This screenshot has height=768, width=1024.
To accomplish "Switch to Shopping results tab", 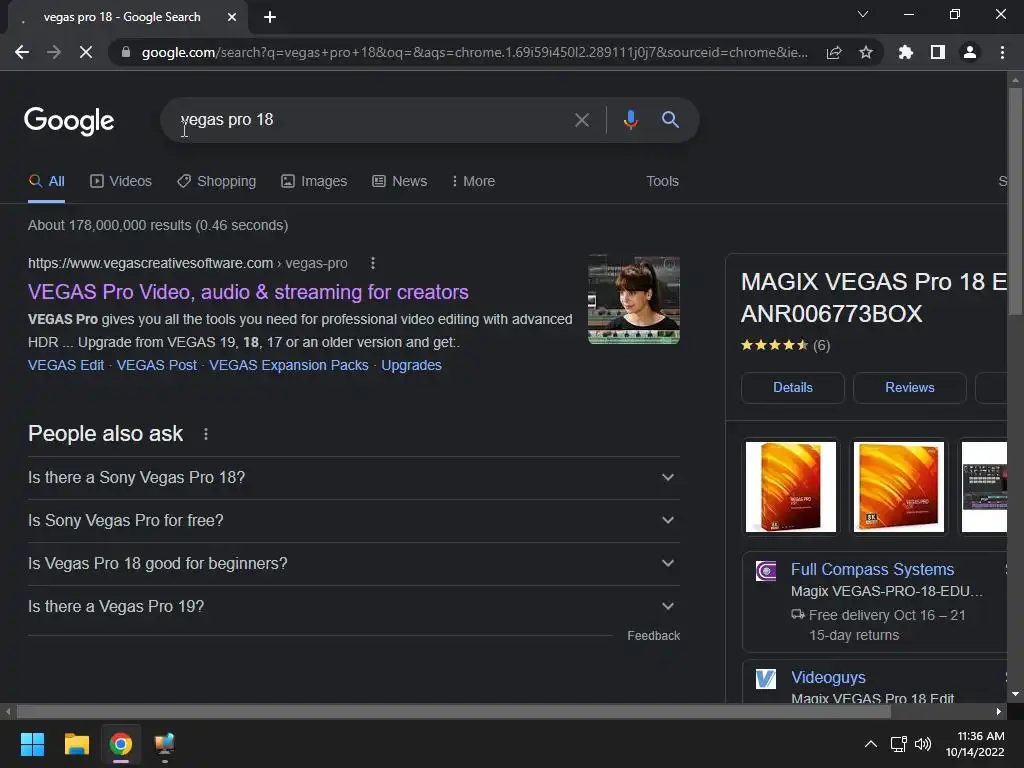I will [x=217, y=182].
